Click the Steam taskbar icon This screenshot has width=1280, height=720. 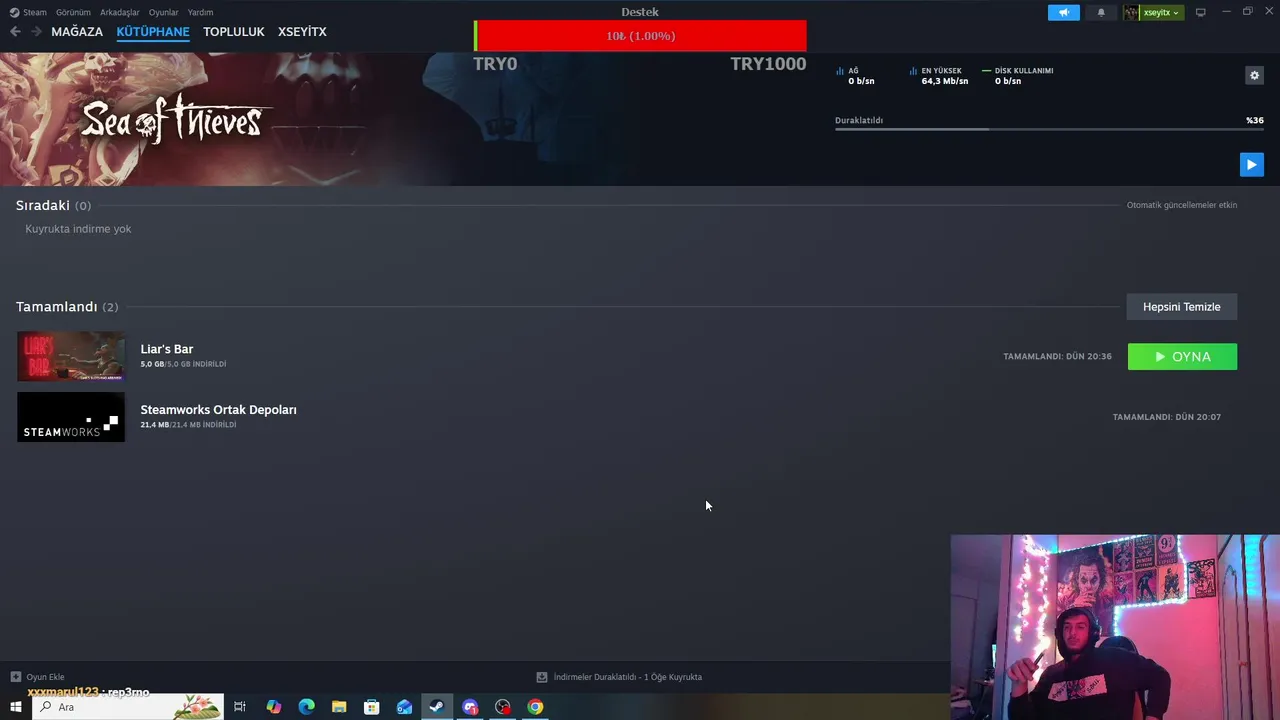pos(437,707)
